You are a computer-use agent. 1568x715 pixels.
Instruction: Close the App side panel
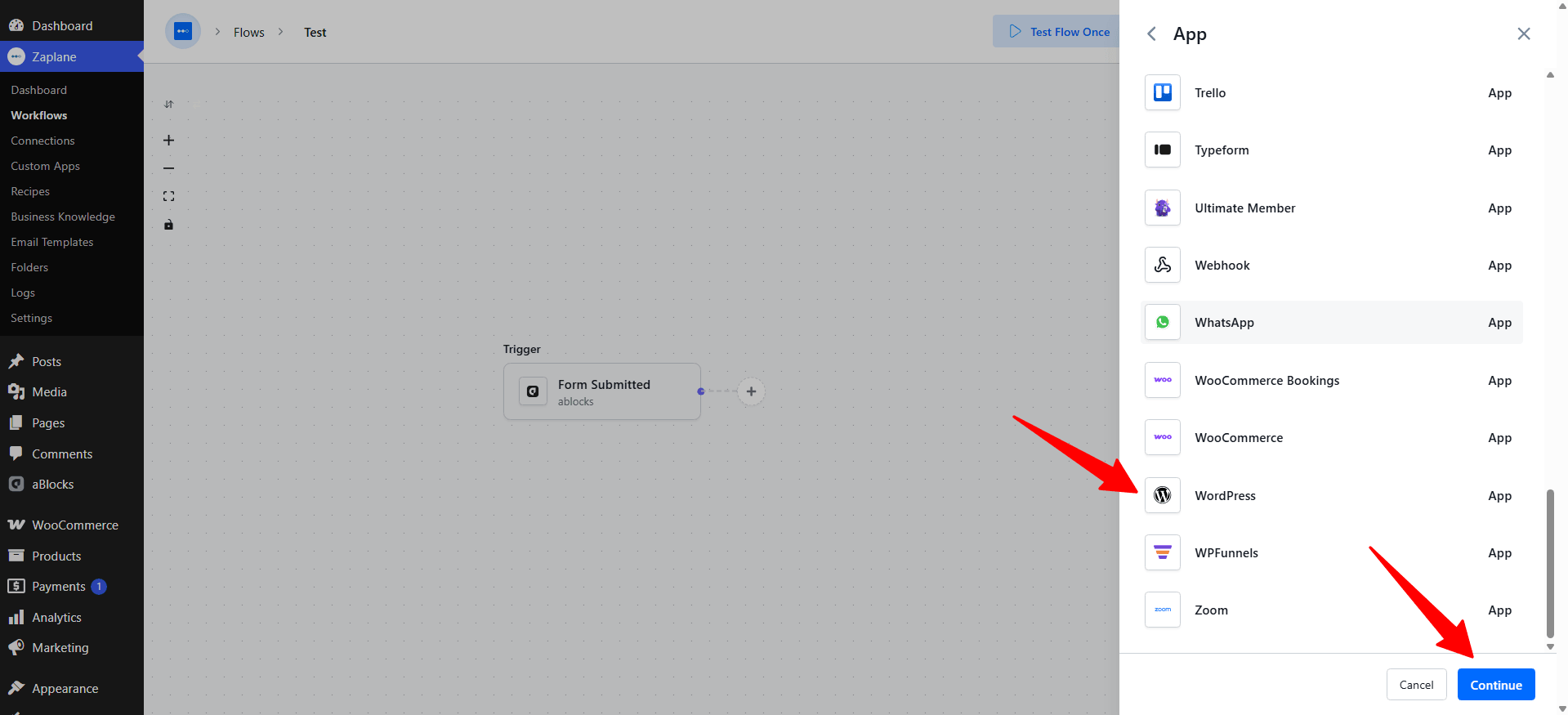(1523, 34)
